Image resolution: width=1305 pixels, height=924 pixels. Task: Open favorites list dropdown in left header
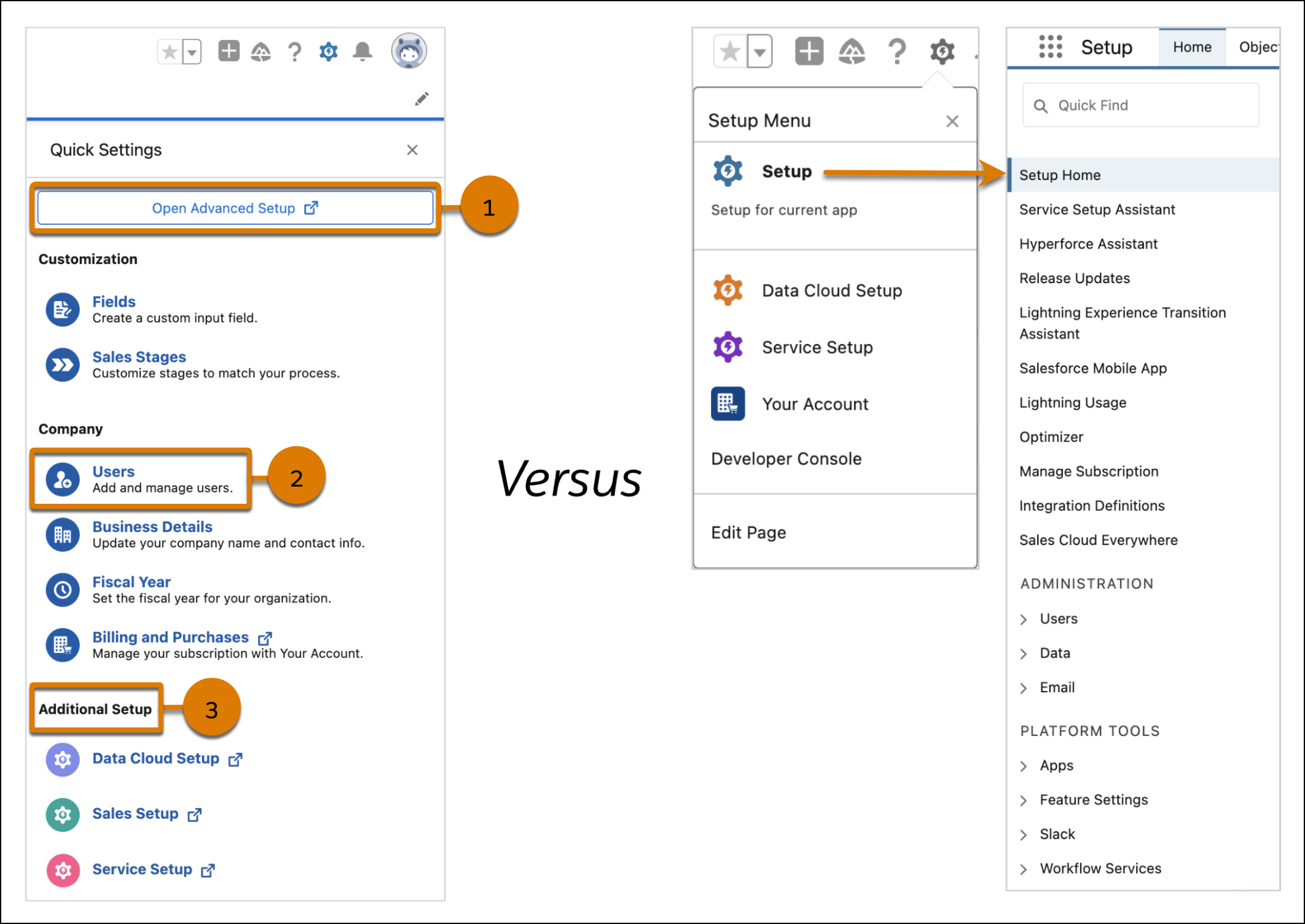tap(192, 52)
